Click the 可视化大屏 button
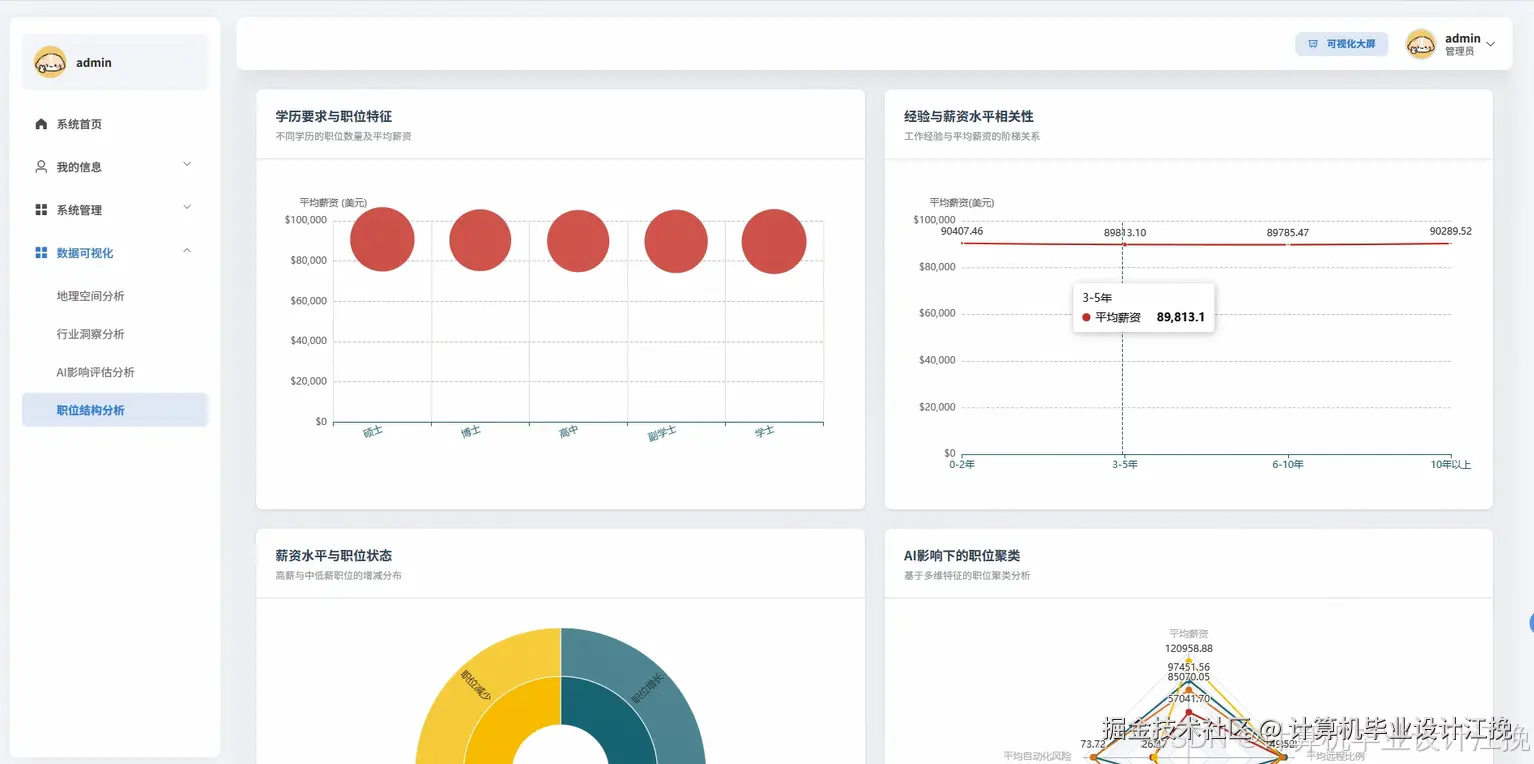Image resolution: width=1534 pixels, height=764 pixels. tap(1342, 44)
